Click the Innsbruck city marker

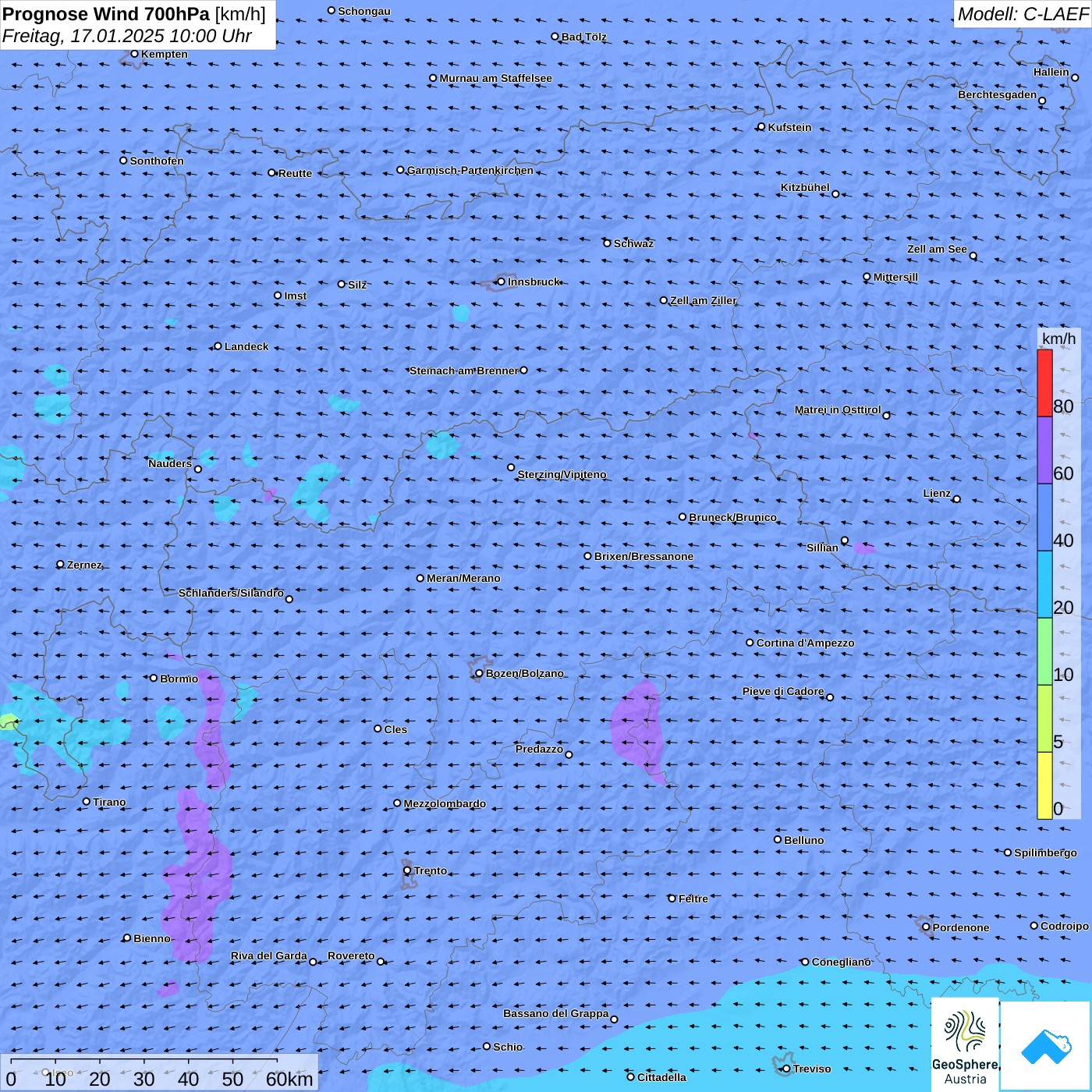tap(501, 282)
